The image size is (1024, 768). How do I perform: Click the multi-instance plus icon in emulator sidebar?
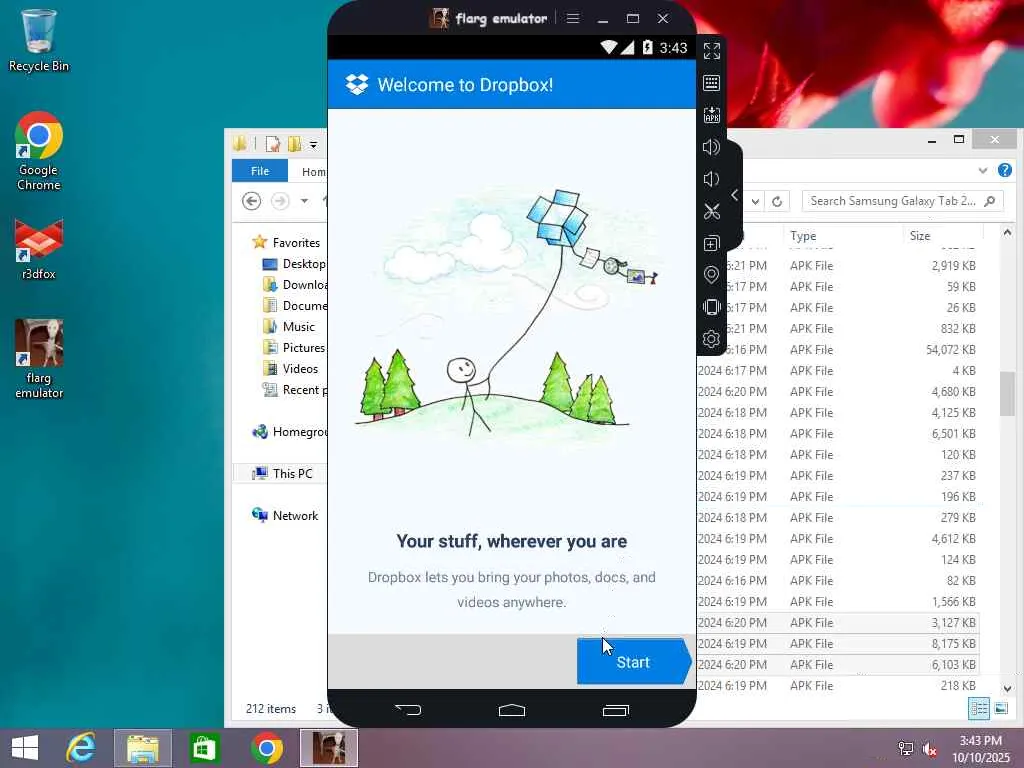pos(711,243)
